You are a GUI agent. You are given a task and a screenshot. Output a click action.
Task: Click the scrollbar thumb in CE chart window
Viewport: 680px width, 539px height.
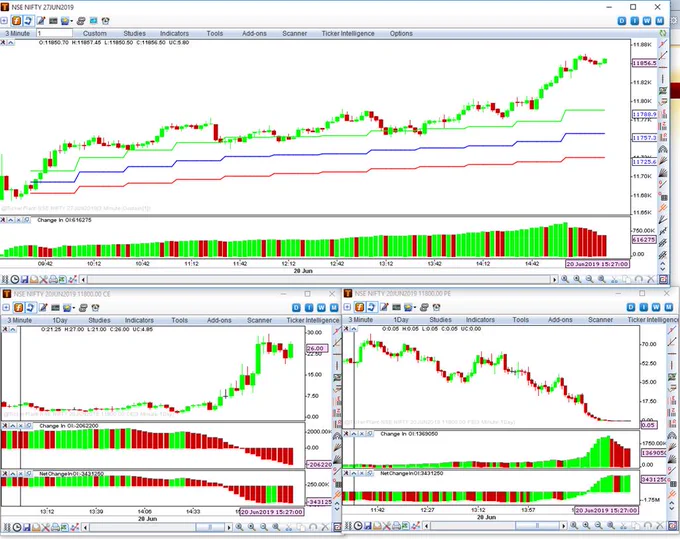tap(210, 527)
